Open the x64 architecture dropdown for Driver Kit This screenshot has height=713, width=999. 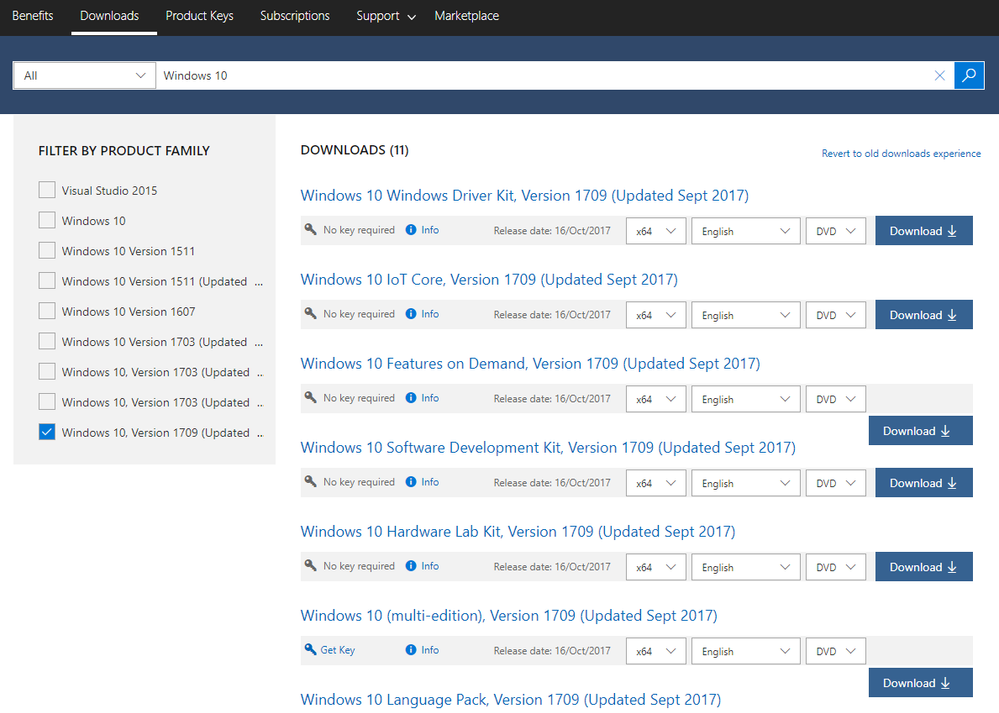656,231
